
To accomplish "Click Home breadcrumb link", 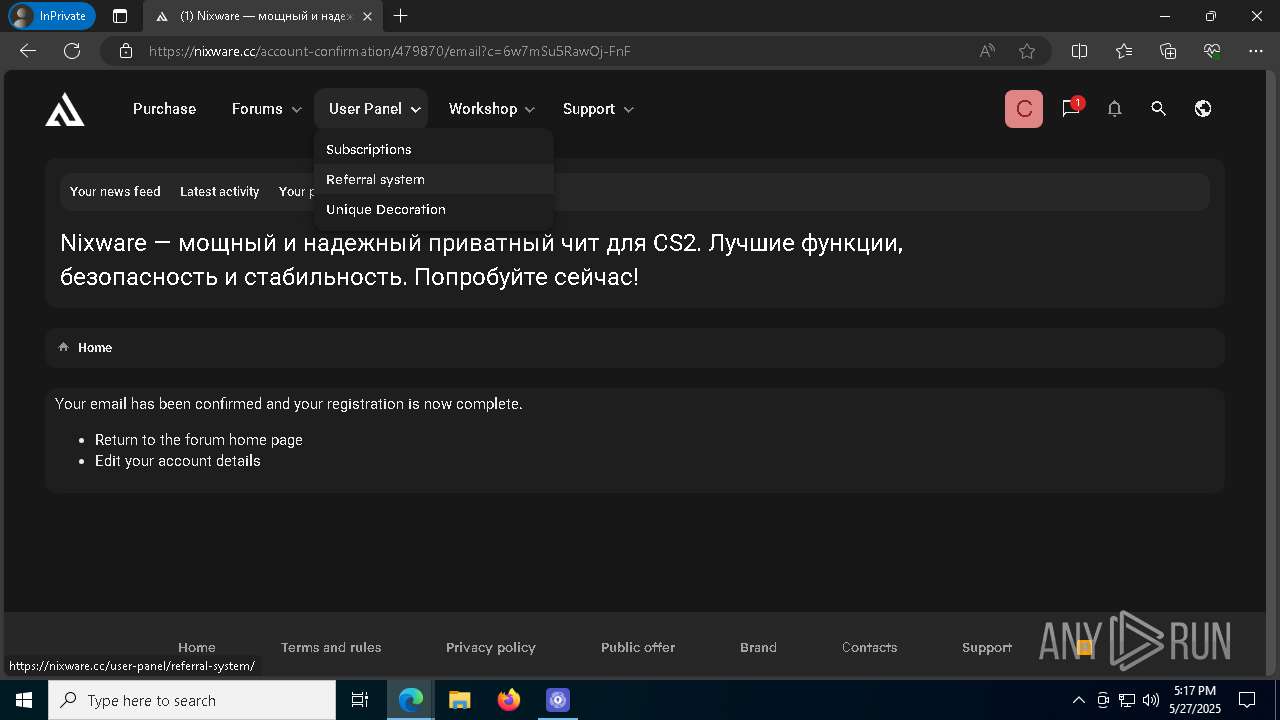I will point(95,347).
